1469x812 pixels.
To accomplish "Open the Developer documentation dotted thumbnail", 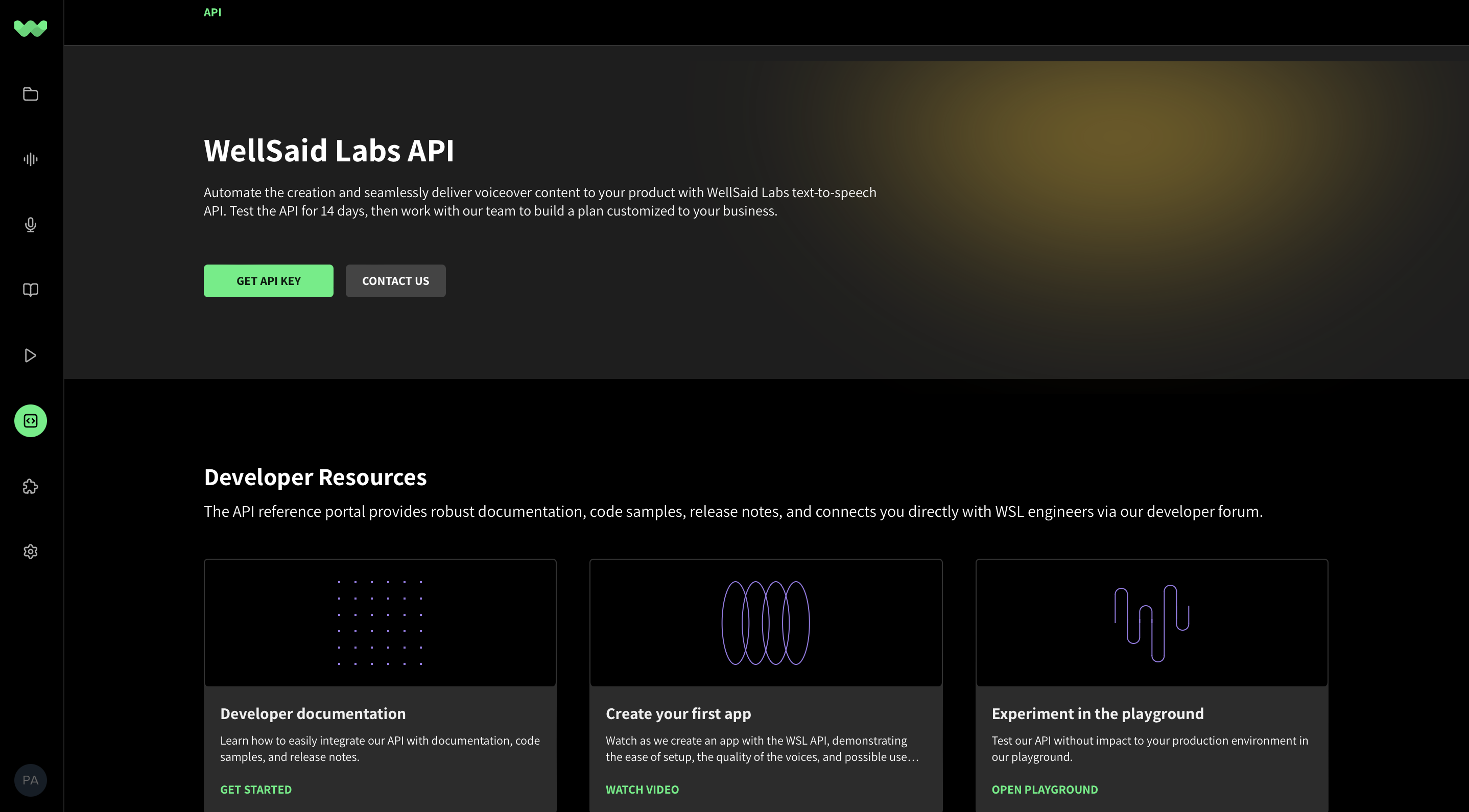I will click(381, 623).
